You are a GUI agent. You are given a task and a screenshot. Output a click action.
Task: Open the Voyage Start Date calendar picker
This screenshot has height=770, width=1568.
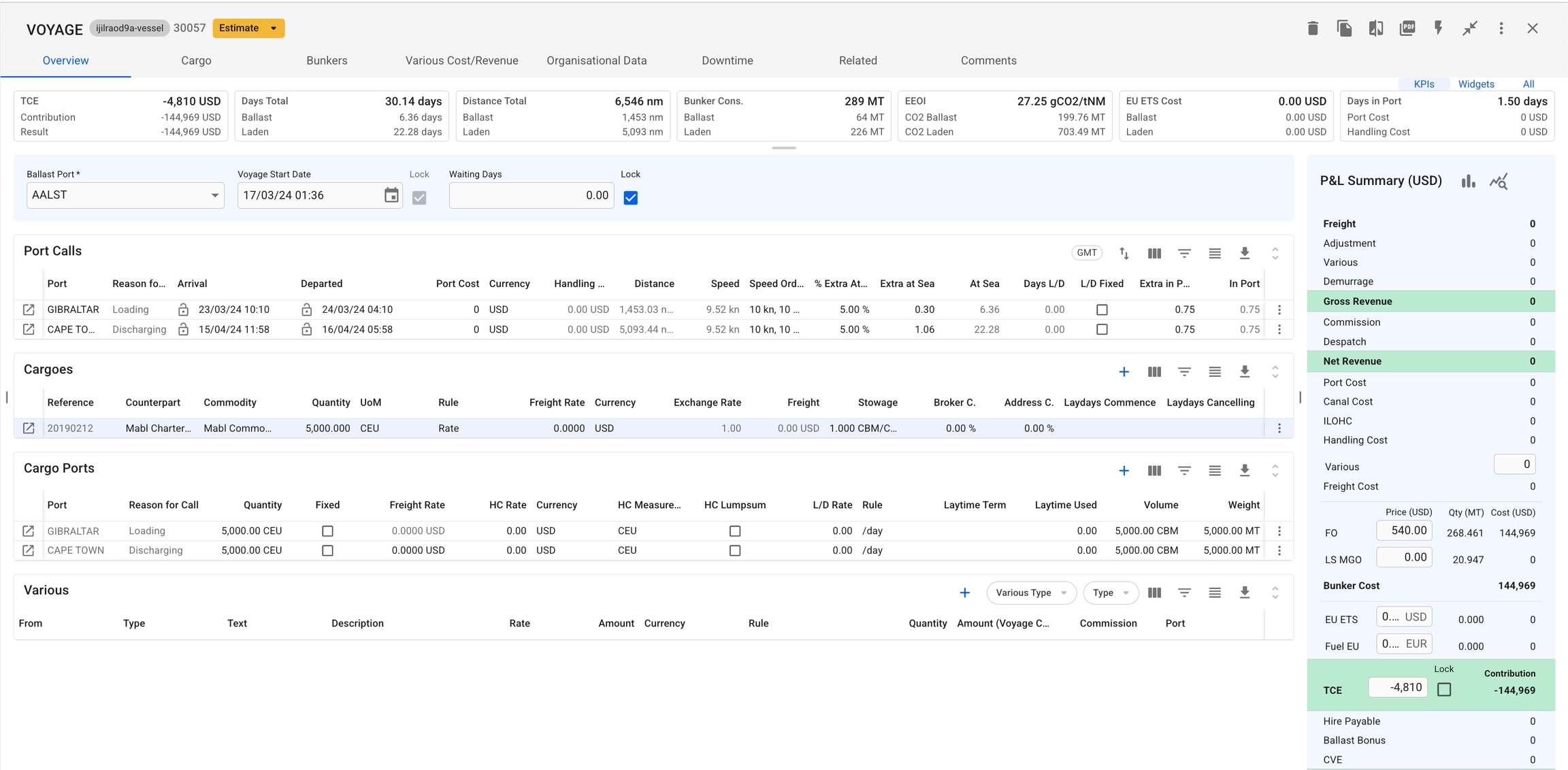[x=391, y=195]
